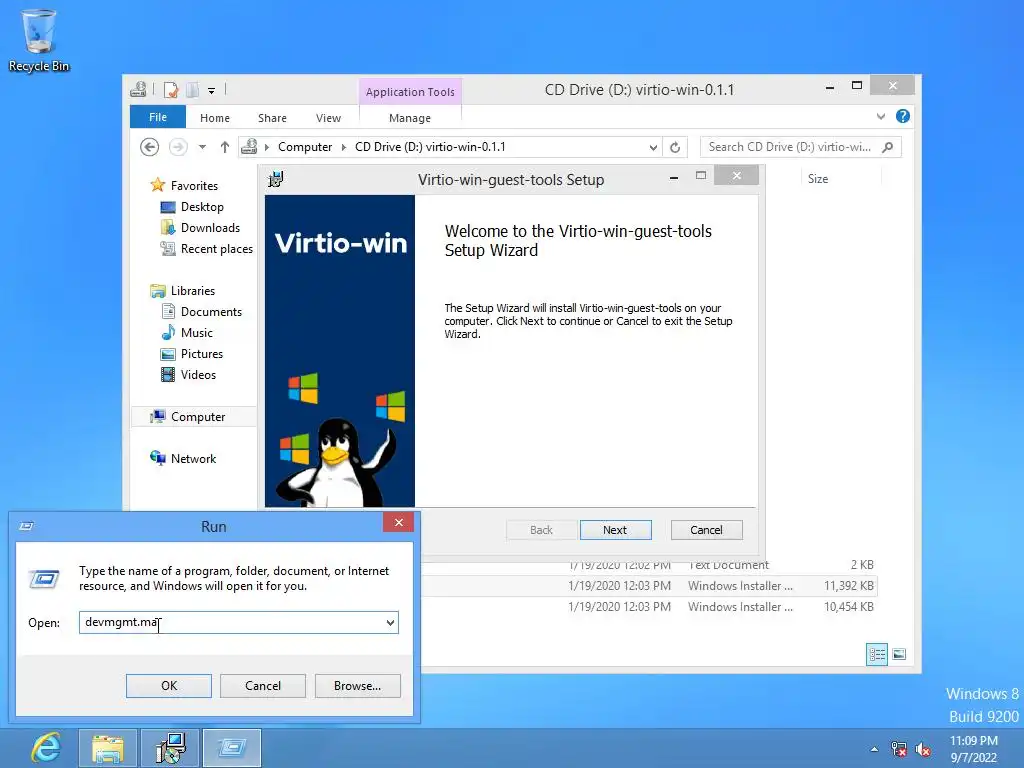
Task: Expand the breadcrumb arrow after Computer
Action: 344,147
